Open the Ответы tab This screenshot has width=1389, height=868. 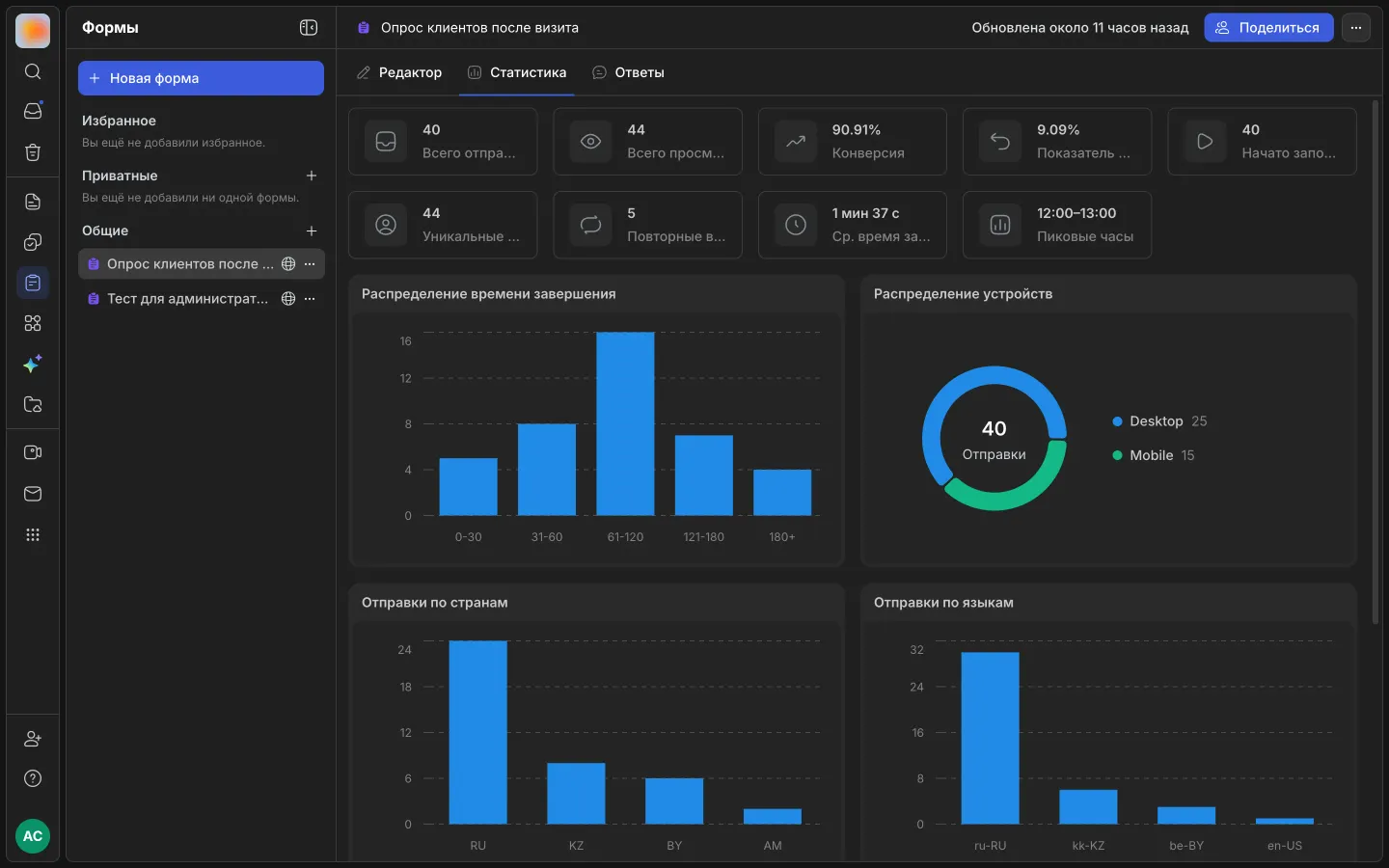[x=628, y=72]
